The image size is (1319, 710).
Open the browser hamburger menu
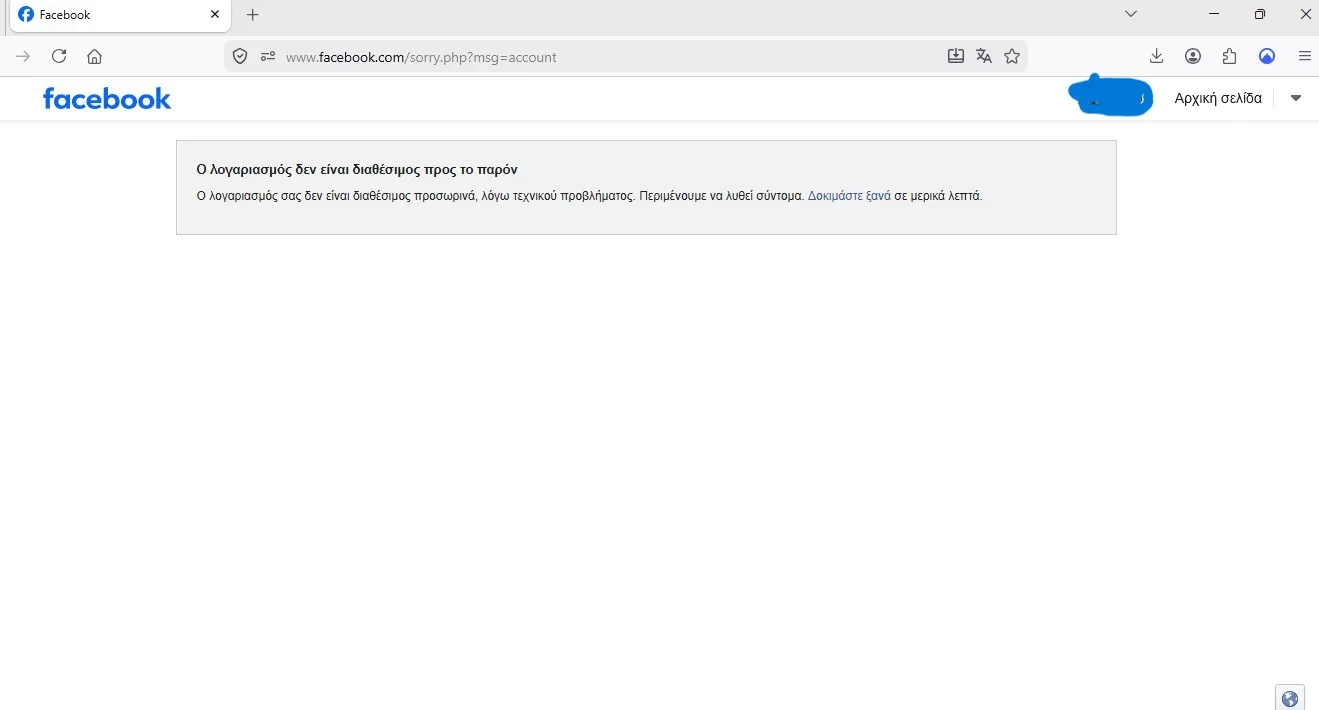tap(1304, 56)
